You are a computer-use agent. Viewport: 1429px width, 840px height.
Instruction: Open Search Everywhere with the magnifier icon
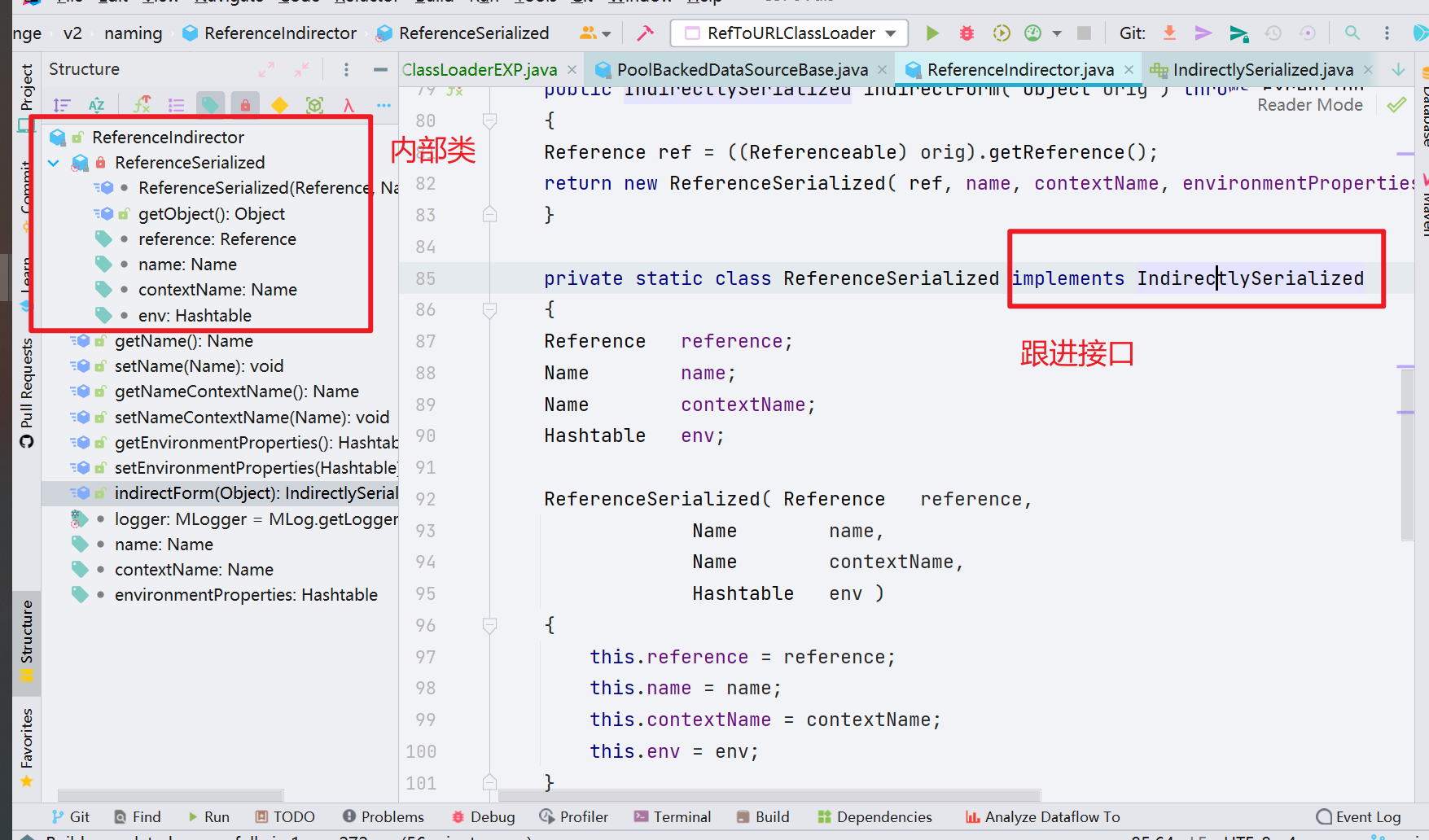1352,33
